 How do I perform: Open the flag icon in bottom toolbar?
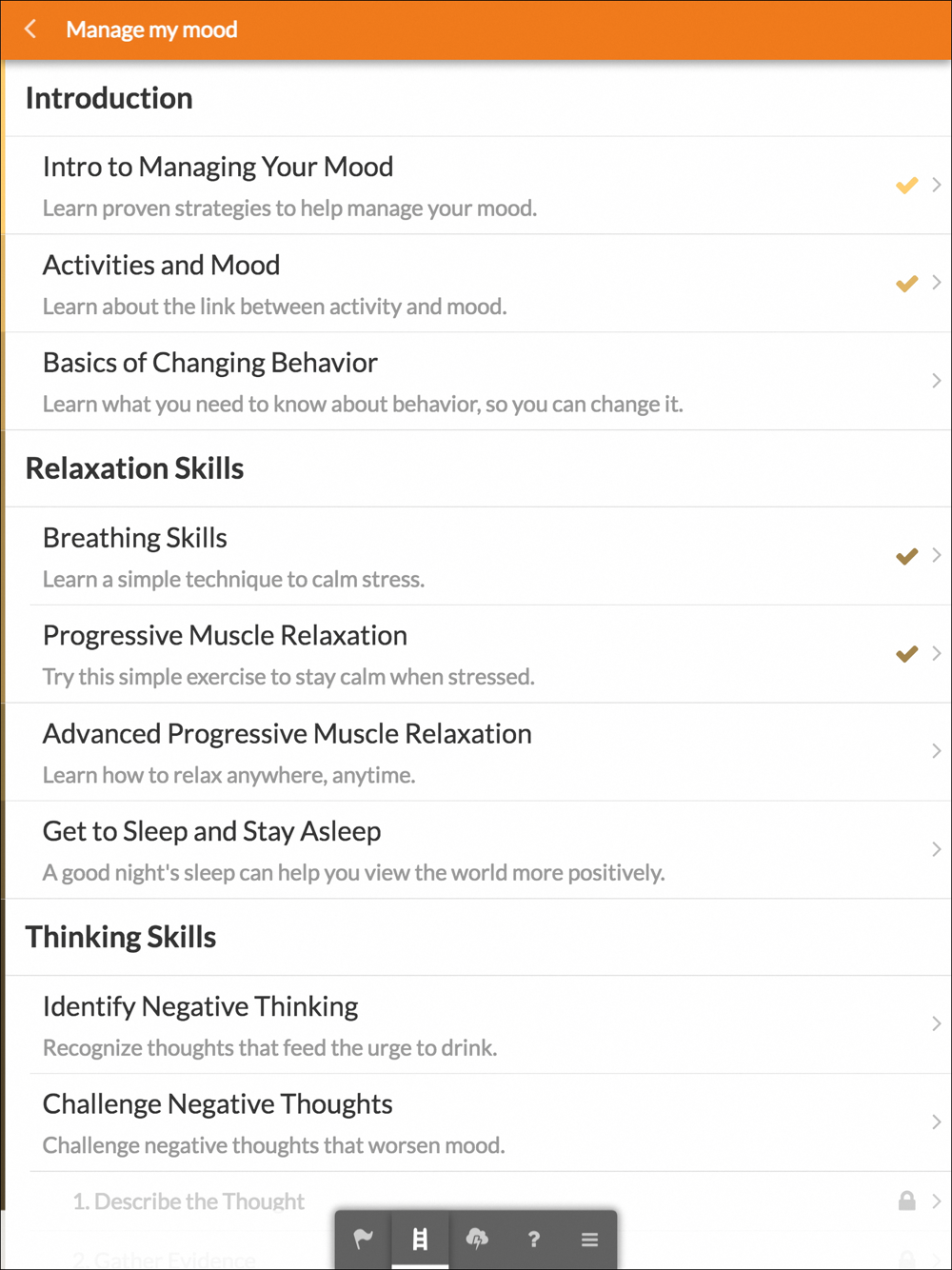point(363,1239)
